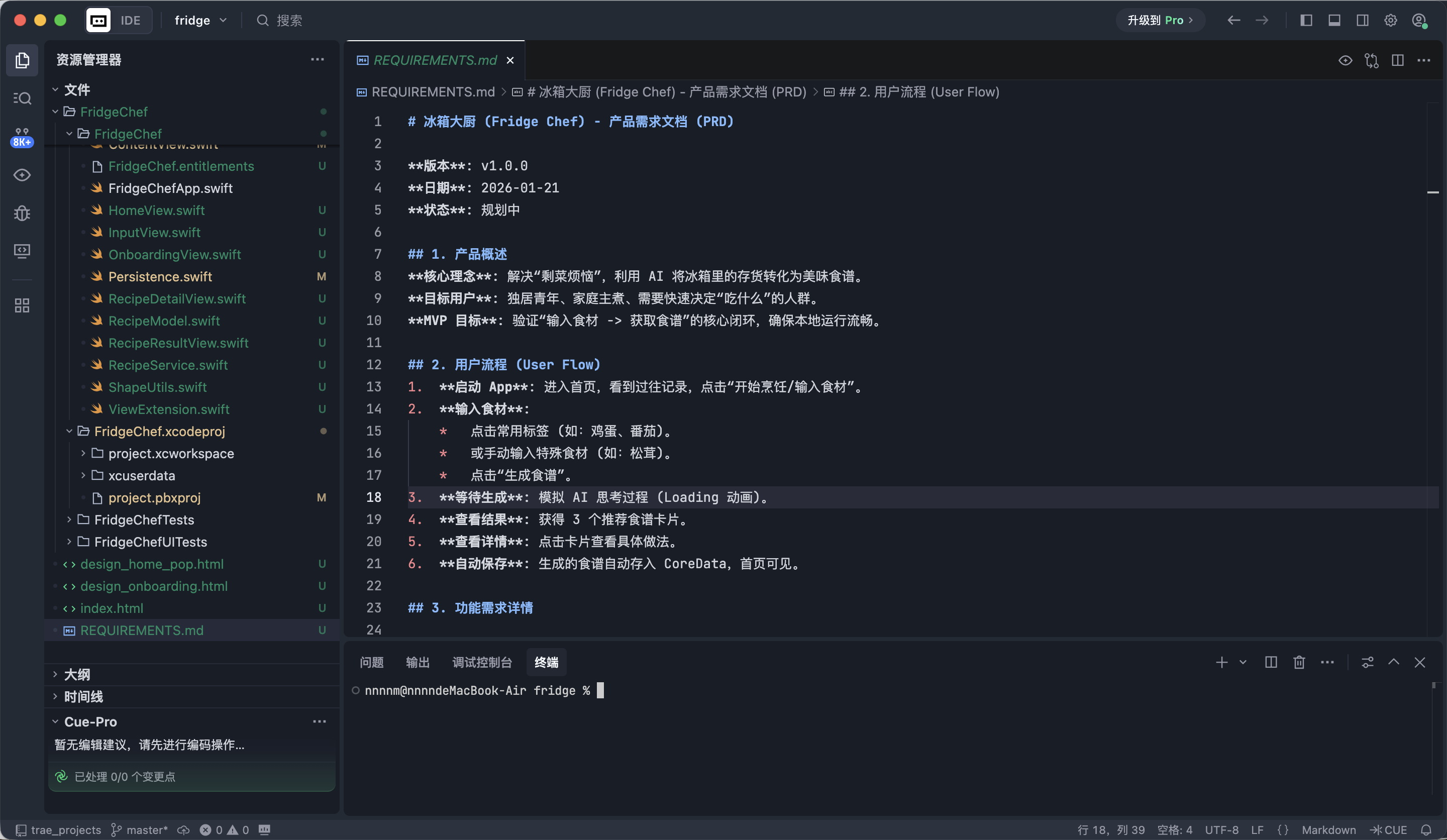Viewport: 1447px width, 840px height.
Task: Open the Search panel in activity bar
Action: click(x=22, y=98)
